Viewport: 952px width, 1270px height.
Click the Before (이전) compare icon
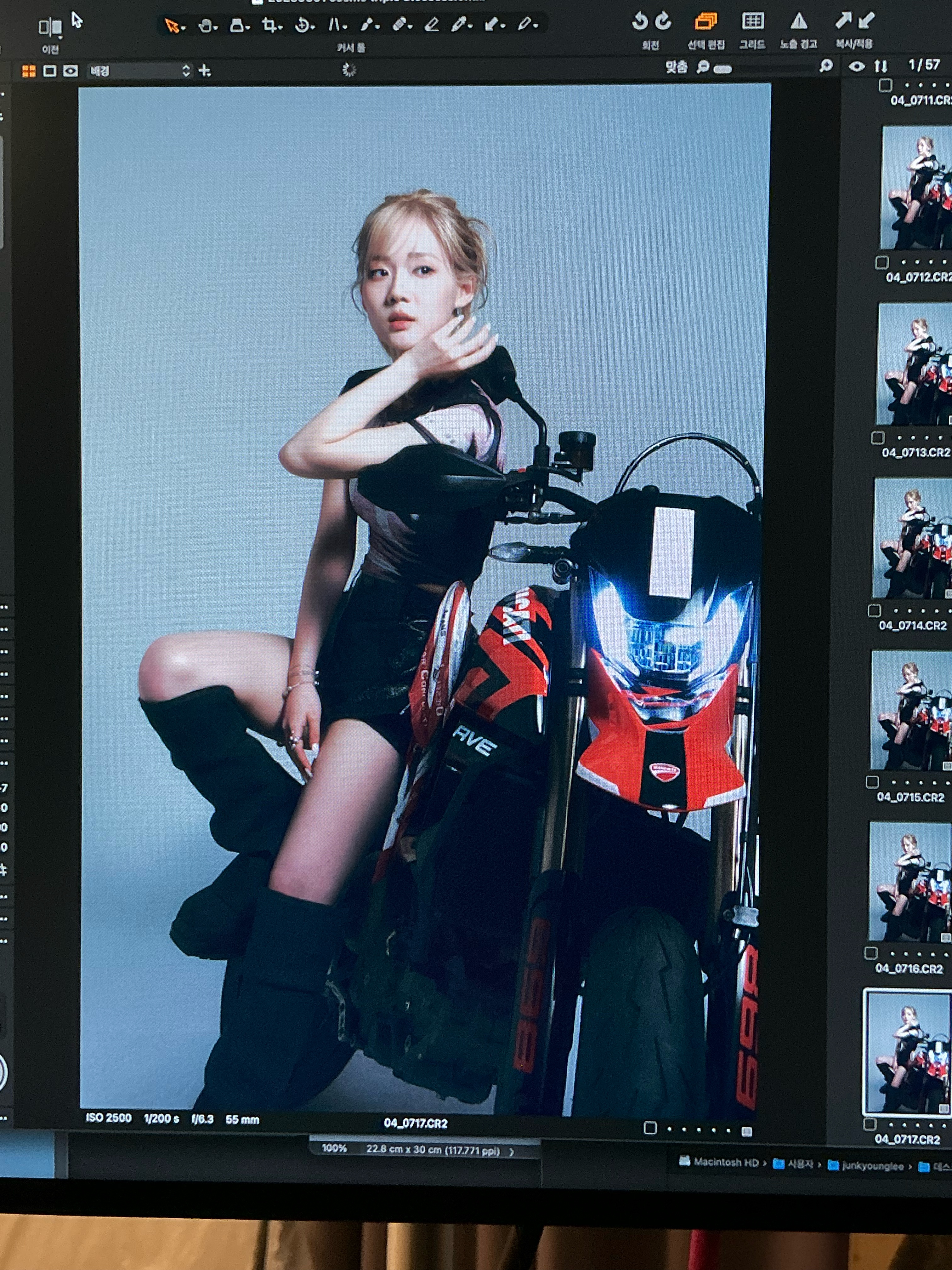pyautogui.click(x=50, y=27)
